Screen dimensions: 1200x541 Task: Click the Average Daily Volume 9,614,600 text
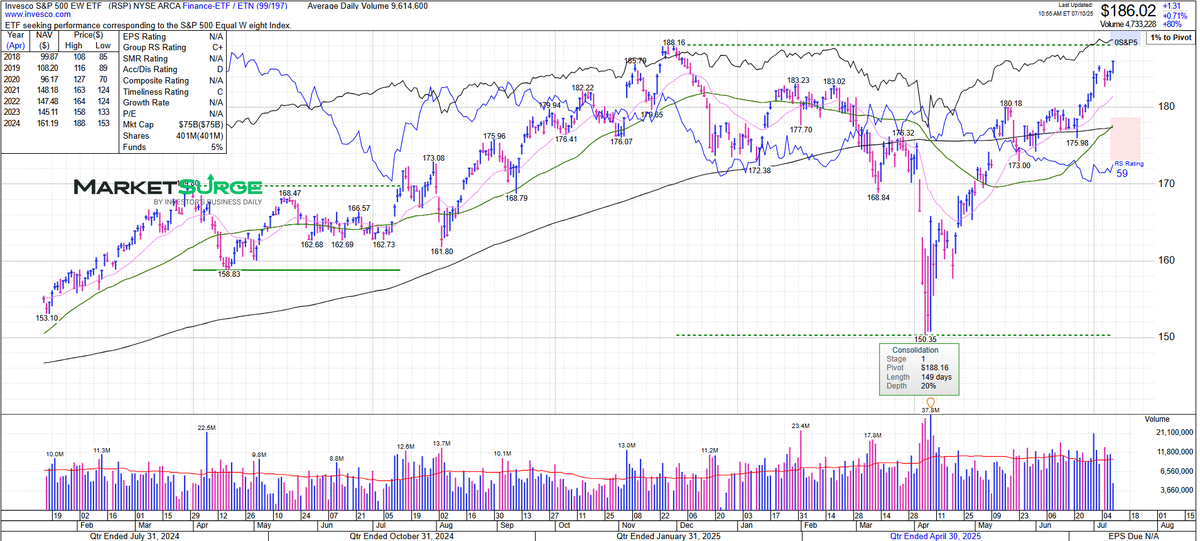(x=368, y=6)
